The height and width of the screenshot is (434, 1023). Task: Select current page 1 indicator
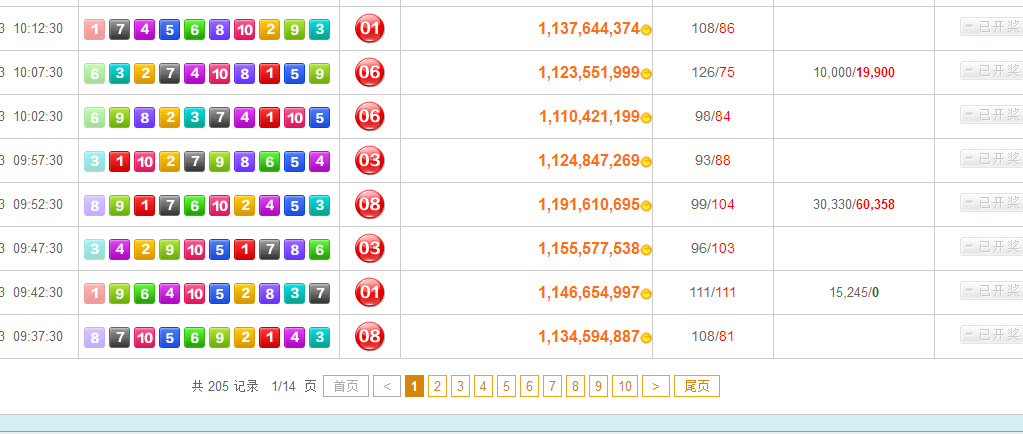click(x=414, y=386)
